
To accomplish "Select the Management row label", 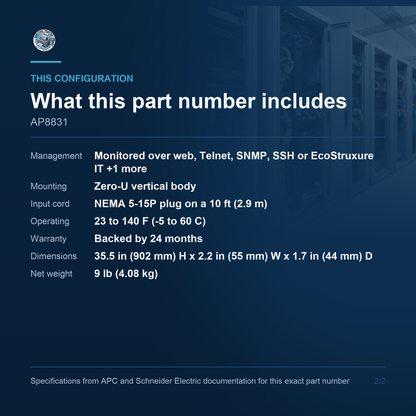I will tap(56, 156).
